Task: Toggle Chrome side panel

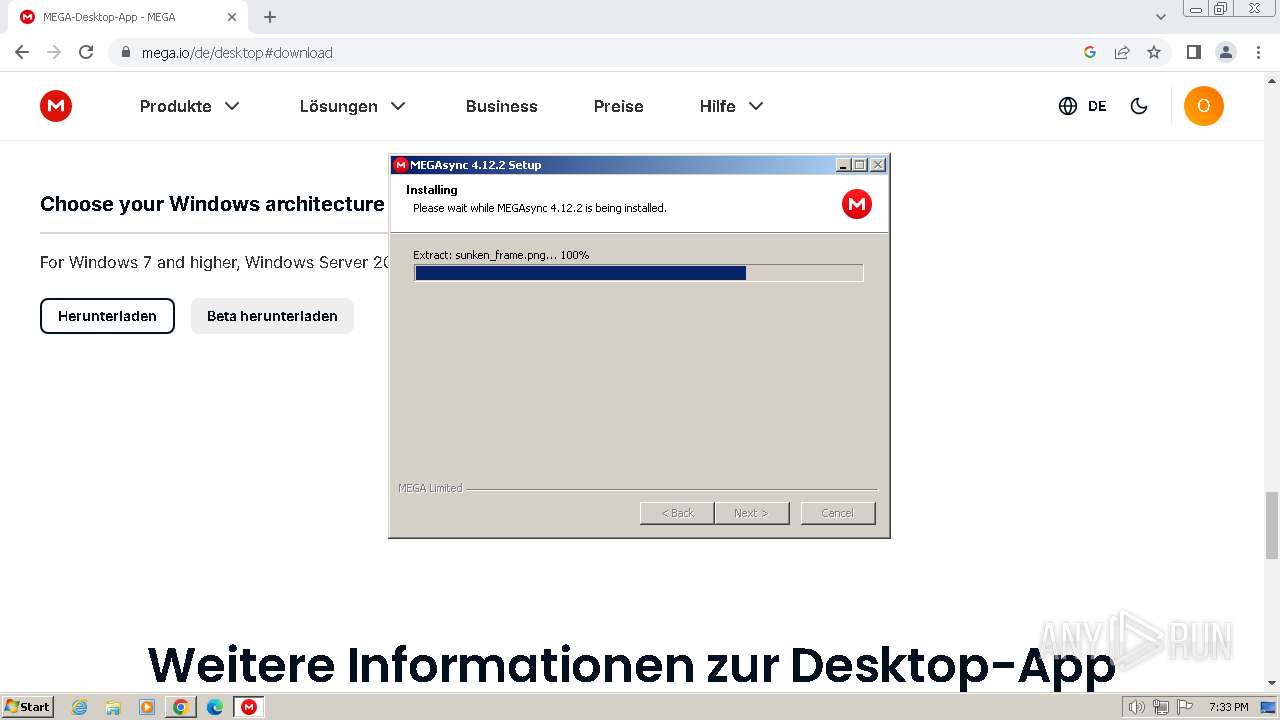Action: [x=1194, y=52]
